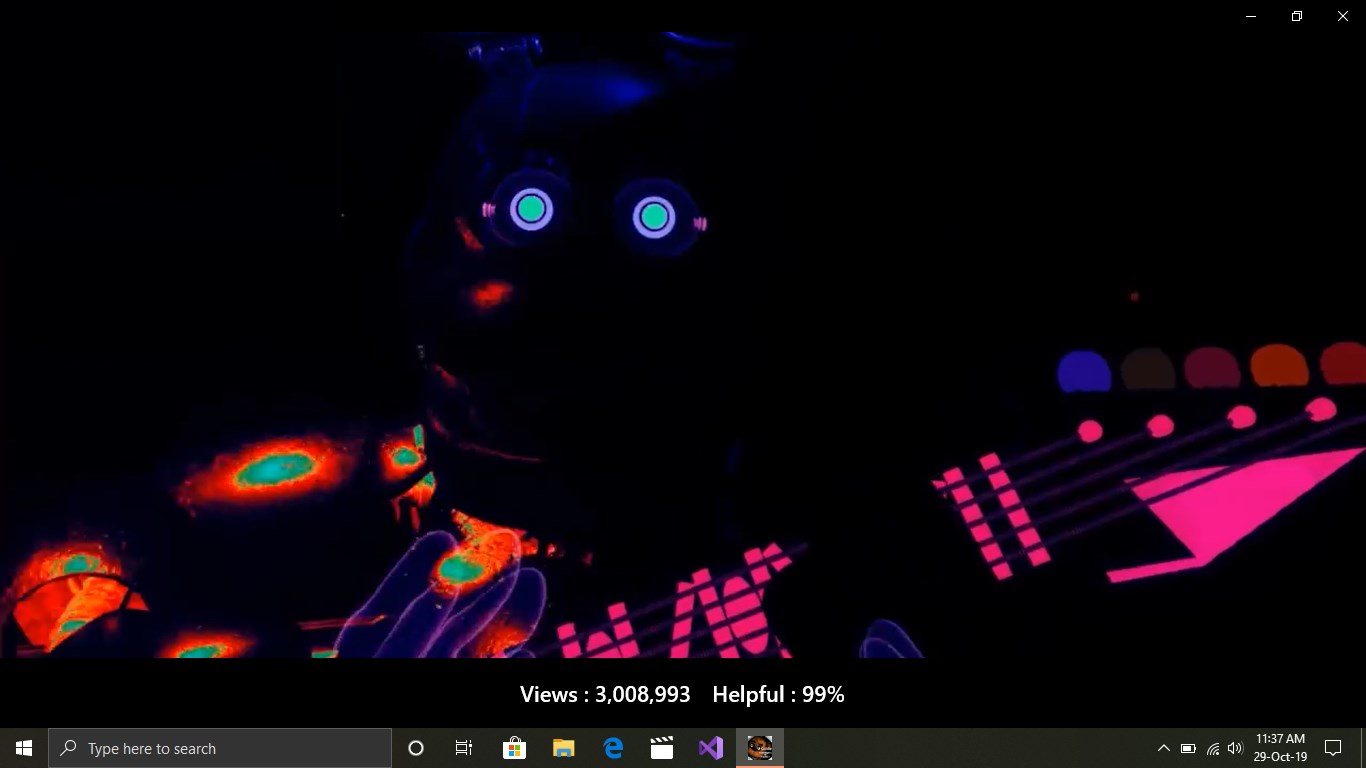Open the Action Center notifications icon
This screenshot has width=1366, height=768.
pyautogui.click(x=1333, y=748)
